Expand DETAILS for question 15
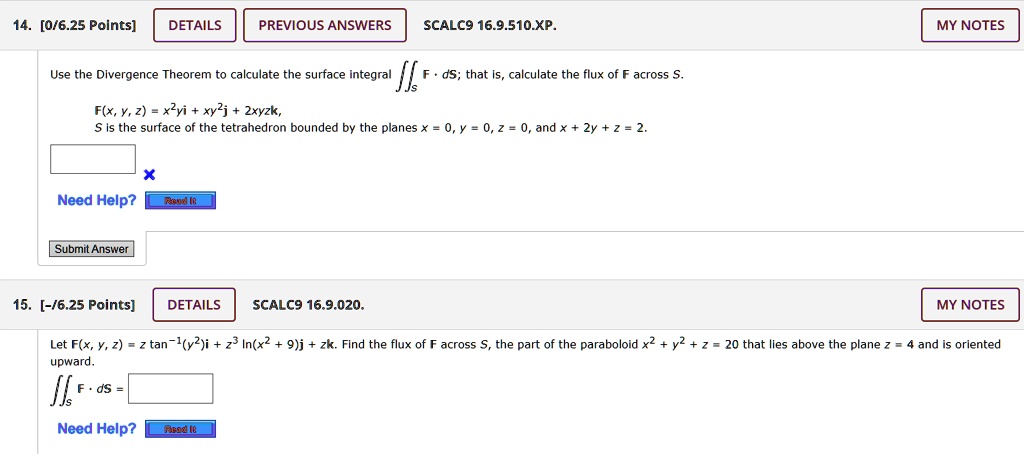The height and width of the screenshot is (454, 1024). tap(194, 305)
